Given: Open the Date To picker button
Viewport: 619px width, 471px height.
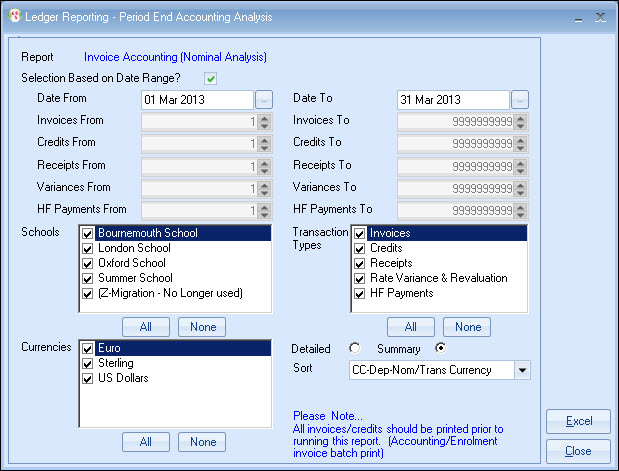Looking at the screenshot, I should pyautogui.click(x=520, y=100).
